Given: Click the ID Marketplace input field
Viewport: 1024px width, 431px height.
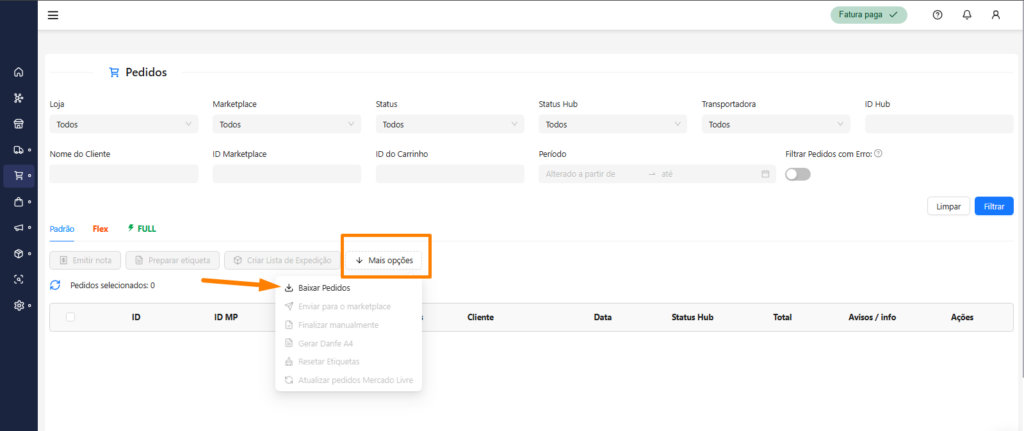Looking at the screenshot, I should [287, 174].
